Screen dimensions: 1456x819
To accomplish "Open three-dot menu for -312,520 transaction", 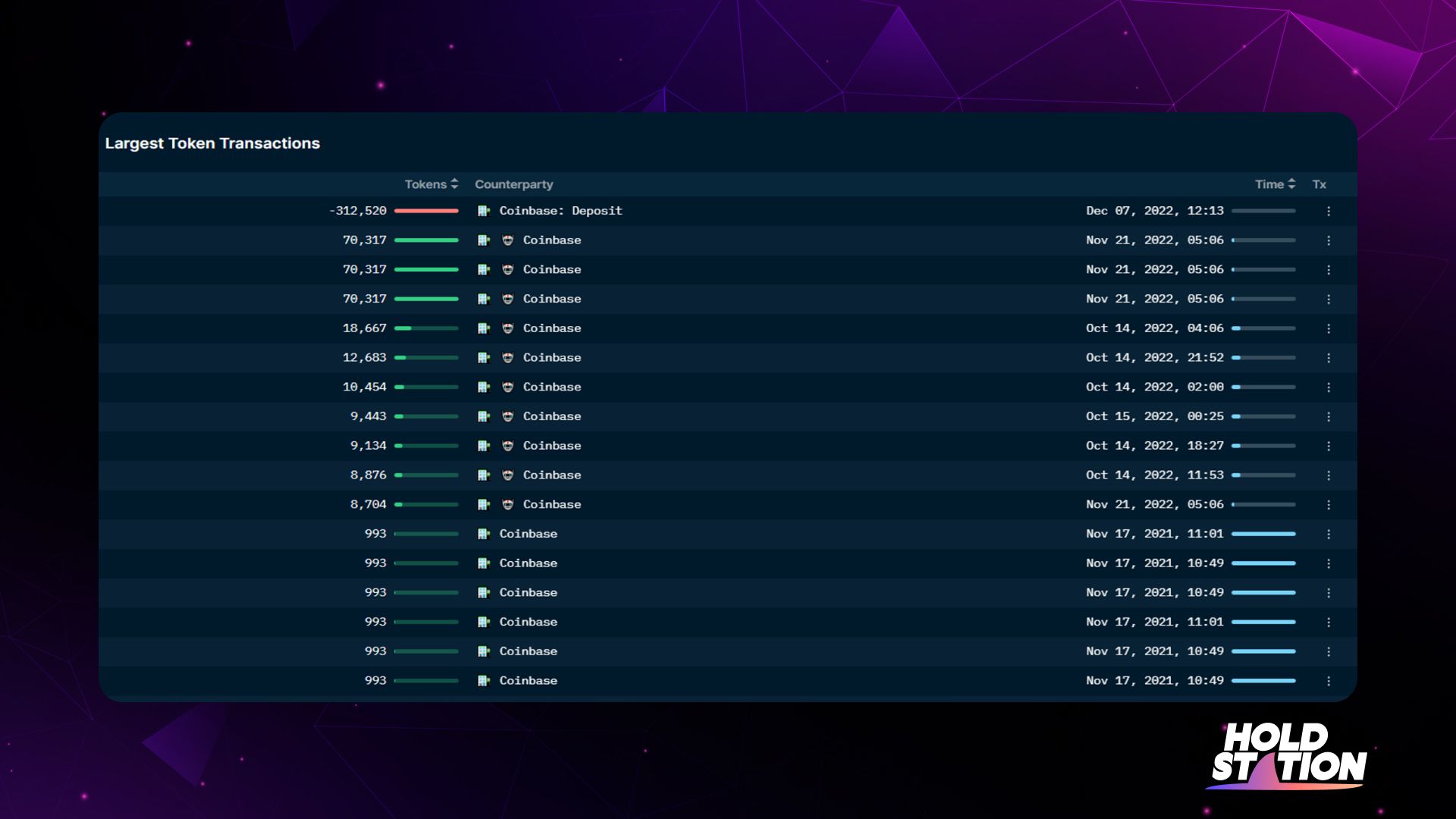I will 1329,212.
